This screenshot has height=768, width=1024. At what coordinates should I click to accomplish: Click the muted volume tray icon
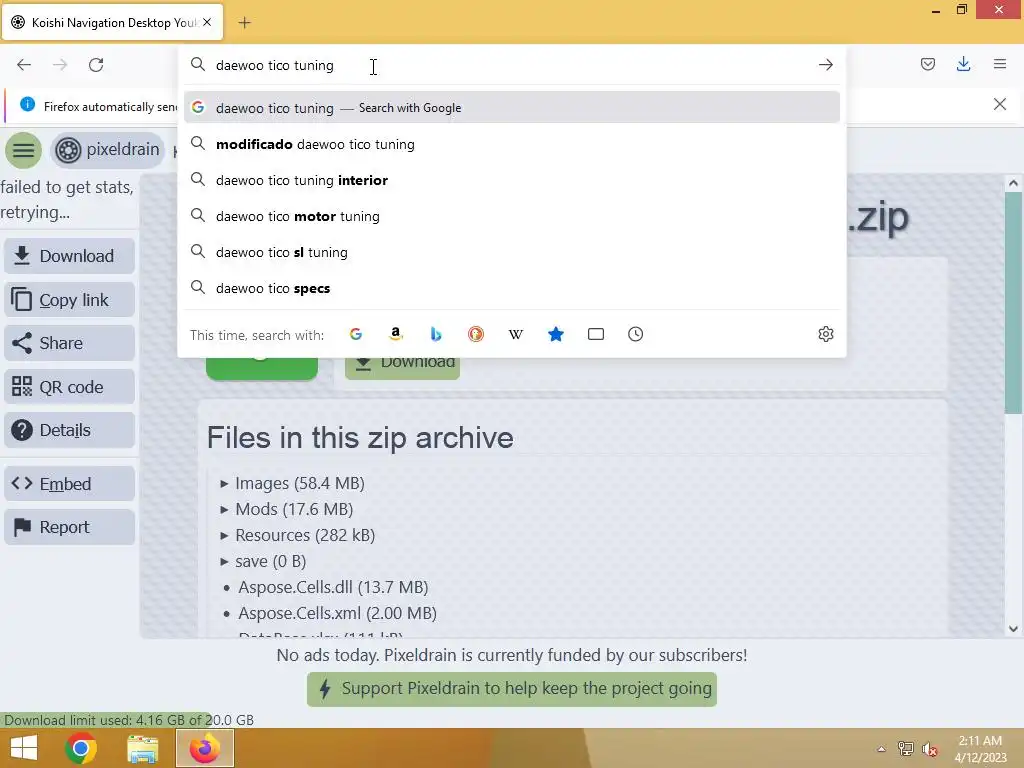(929, 749)
